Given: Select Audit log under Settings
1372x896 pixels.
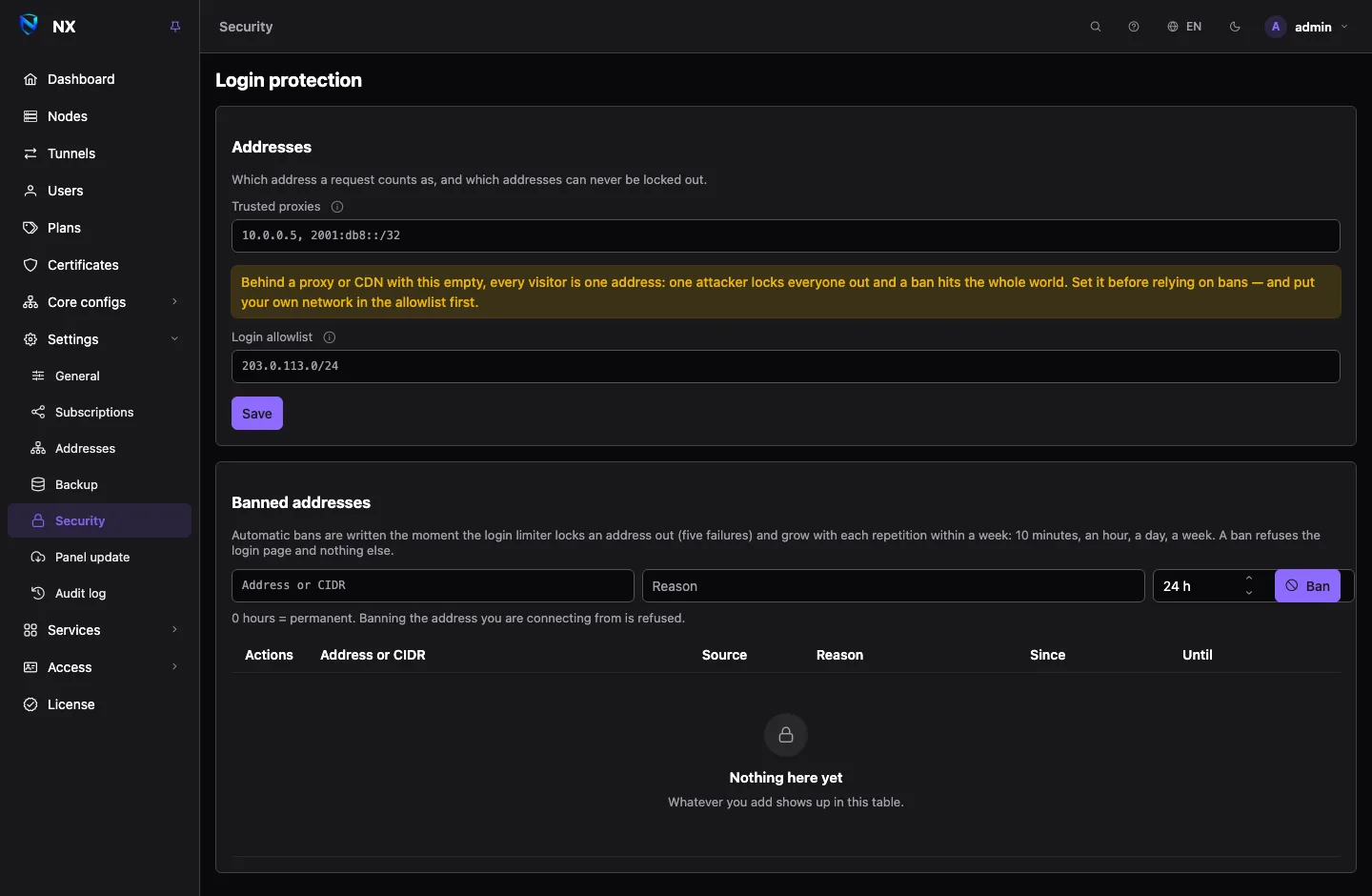Looking at the screenshot, I should (99, 594).
